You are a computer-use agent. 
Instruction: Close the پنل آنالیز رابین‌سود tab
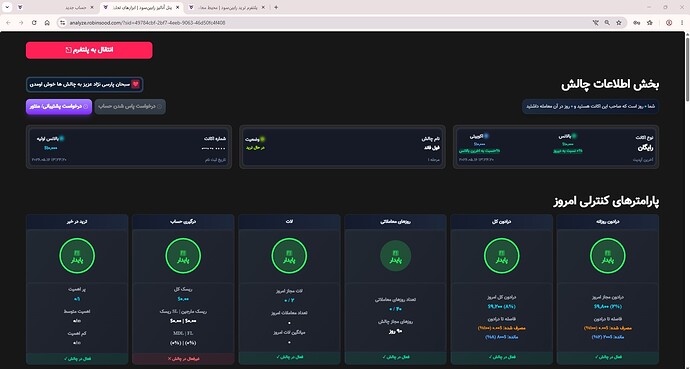177,7
